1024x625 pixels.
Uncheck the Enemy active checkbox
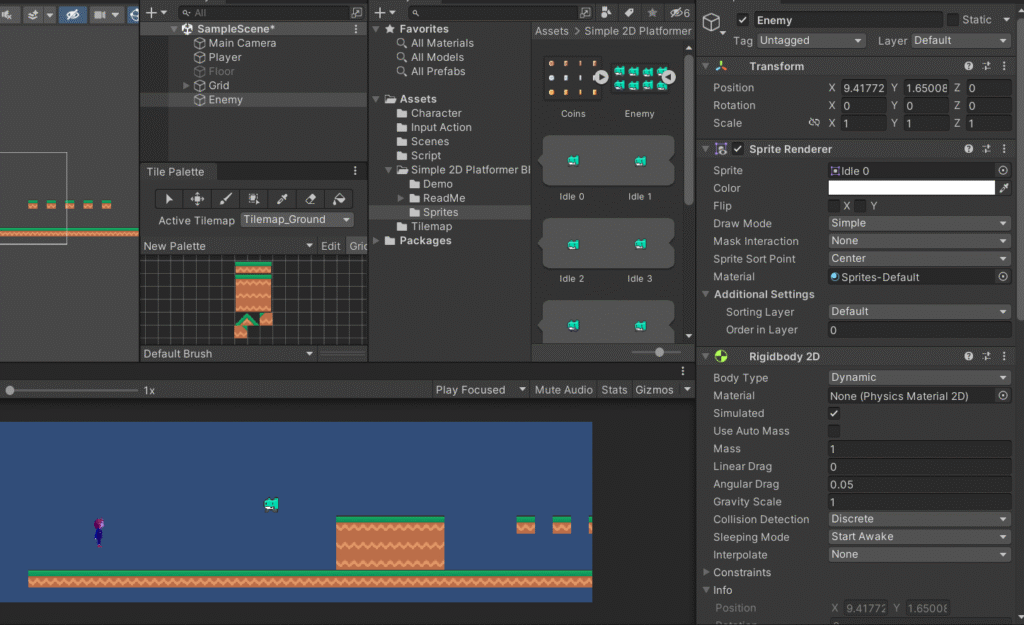(x=742, y=20)
